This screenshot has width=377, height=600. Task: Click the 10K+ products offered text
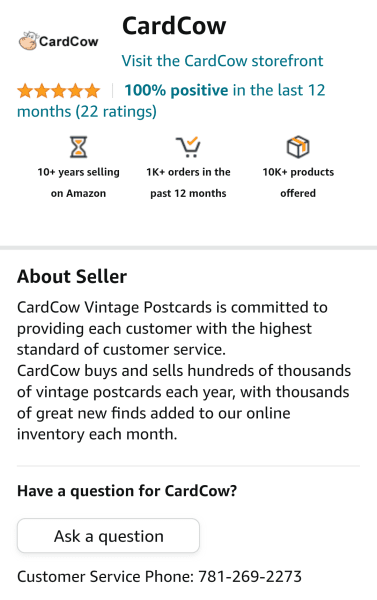pyautogui.click(x=298, y=183)
